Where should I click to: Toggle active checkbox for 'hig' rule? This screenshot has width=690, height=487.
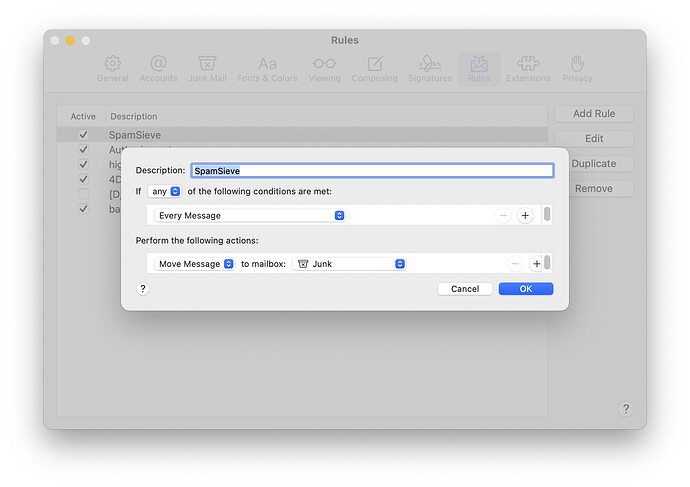tap(83, 164)
